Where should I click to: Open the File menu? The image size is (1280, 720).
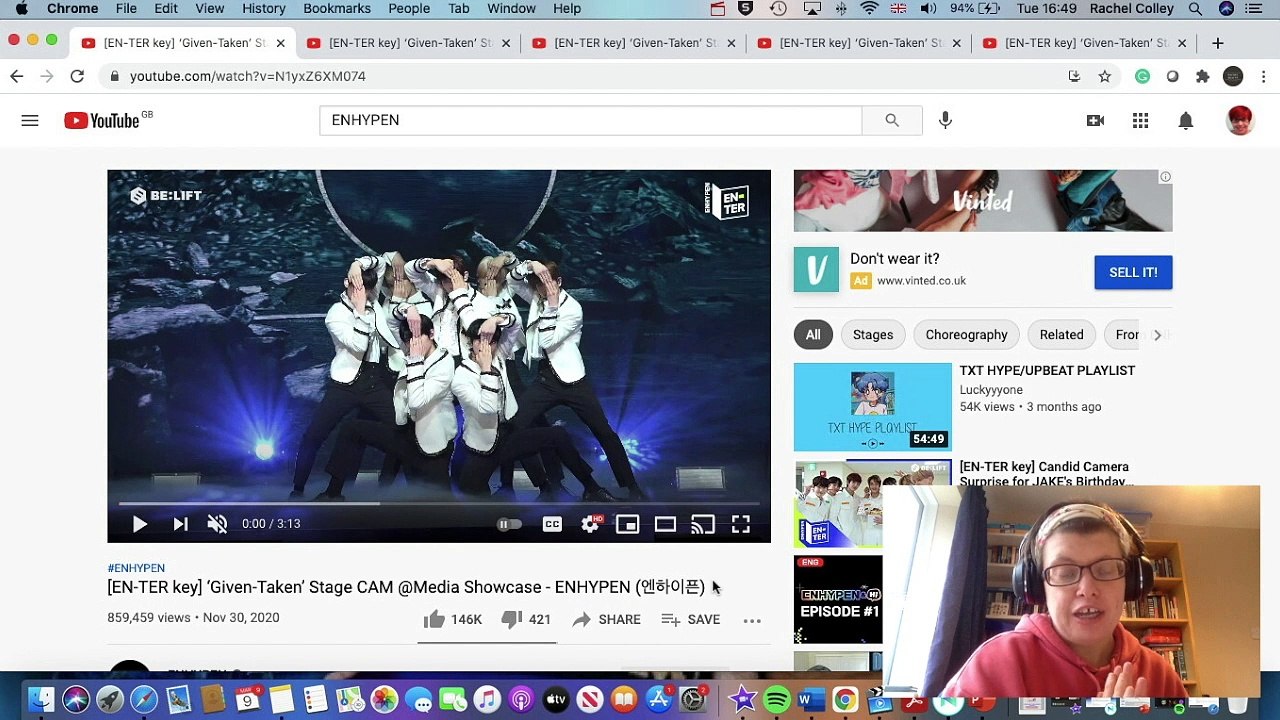(x=126, y=9)
